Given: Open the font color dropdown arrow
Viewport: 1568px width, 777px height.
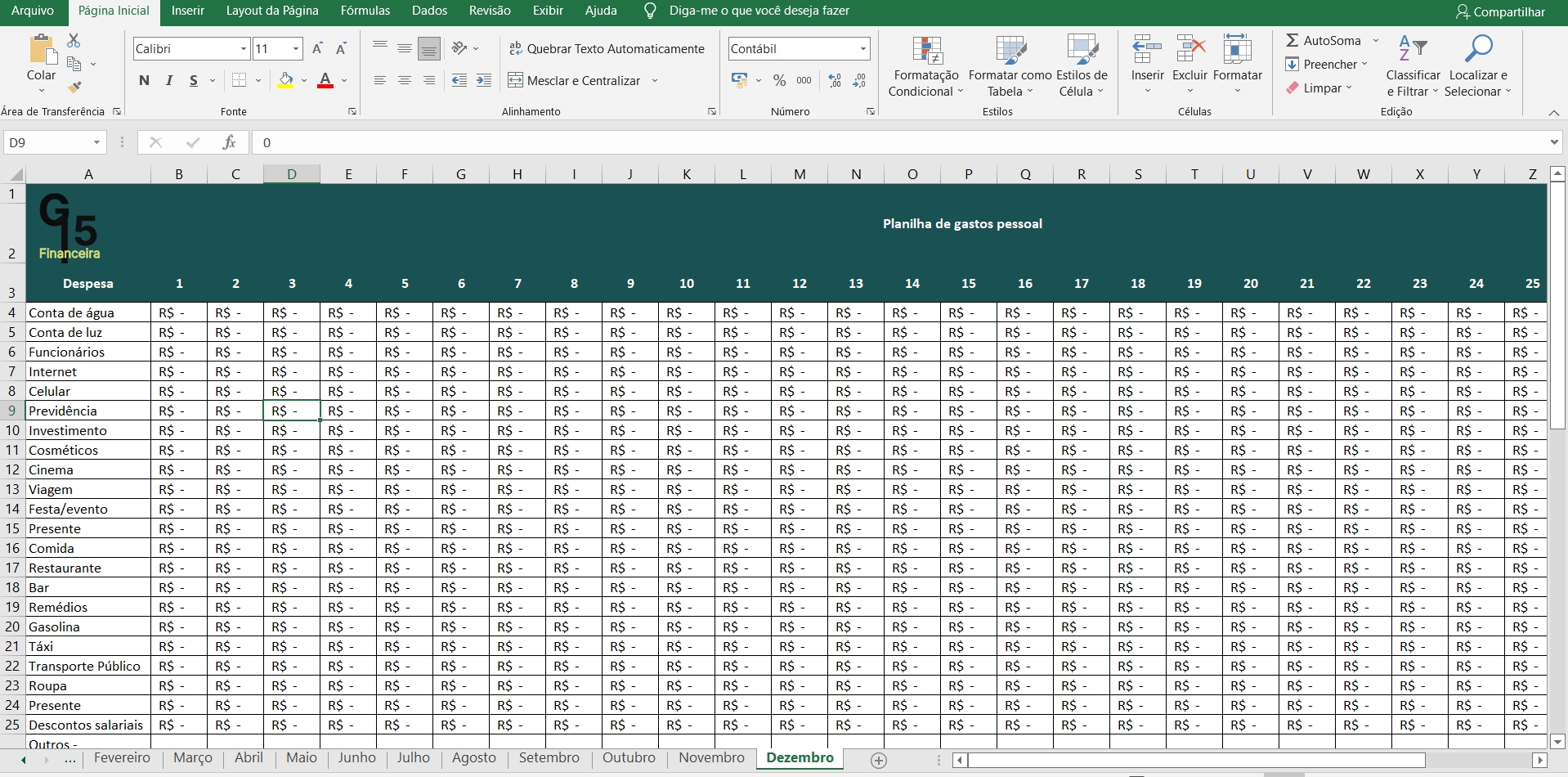Looking at the screenshot, I should [x=345, y=81].
